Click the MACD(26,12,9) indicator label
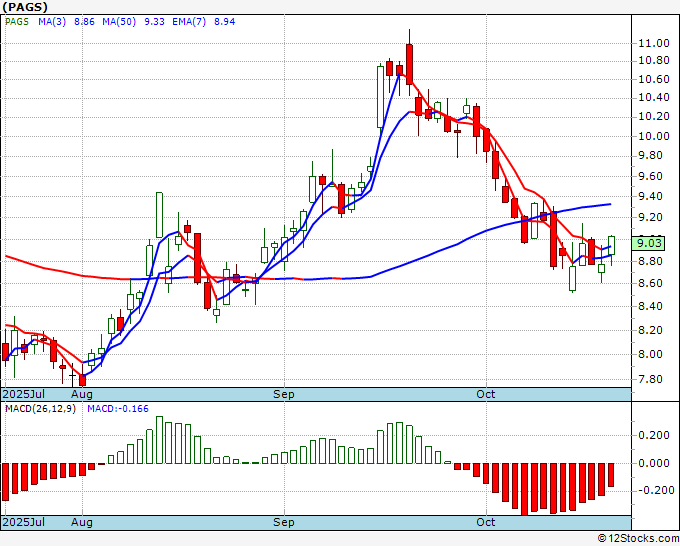The image size is (680, 546). 40,409
